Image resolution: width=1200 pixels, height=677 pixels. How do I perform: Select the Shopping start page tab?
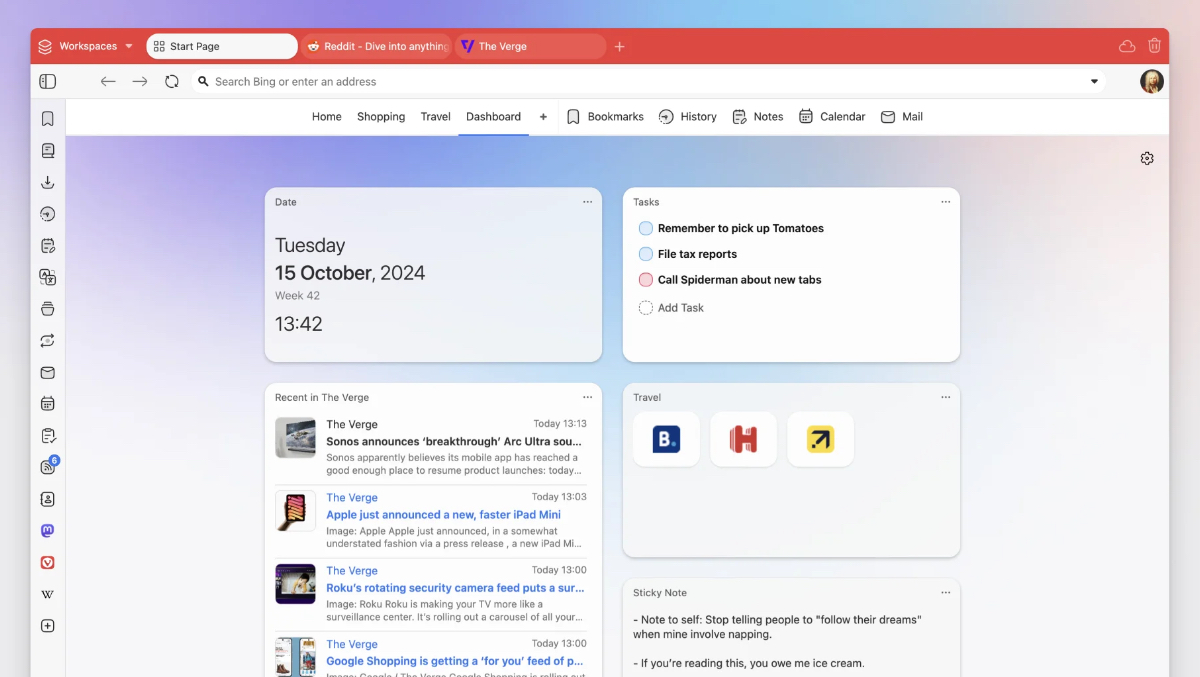click(381, 117)
